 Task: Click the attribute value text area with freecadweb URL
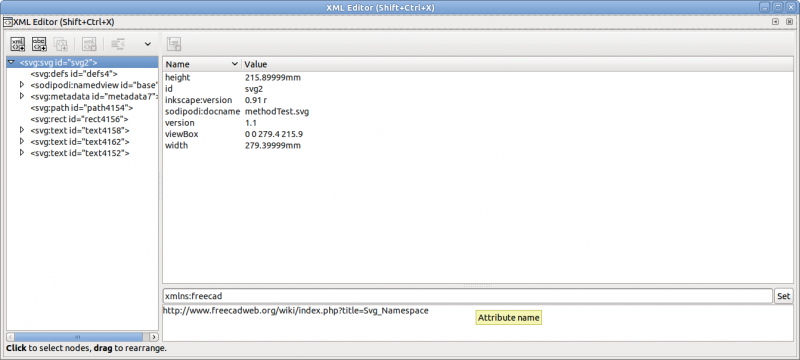pyautogui.click(x=478, y=323)
